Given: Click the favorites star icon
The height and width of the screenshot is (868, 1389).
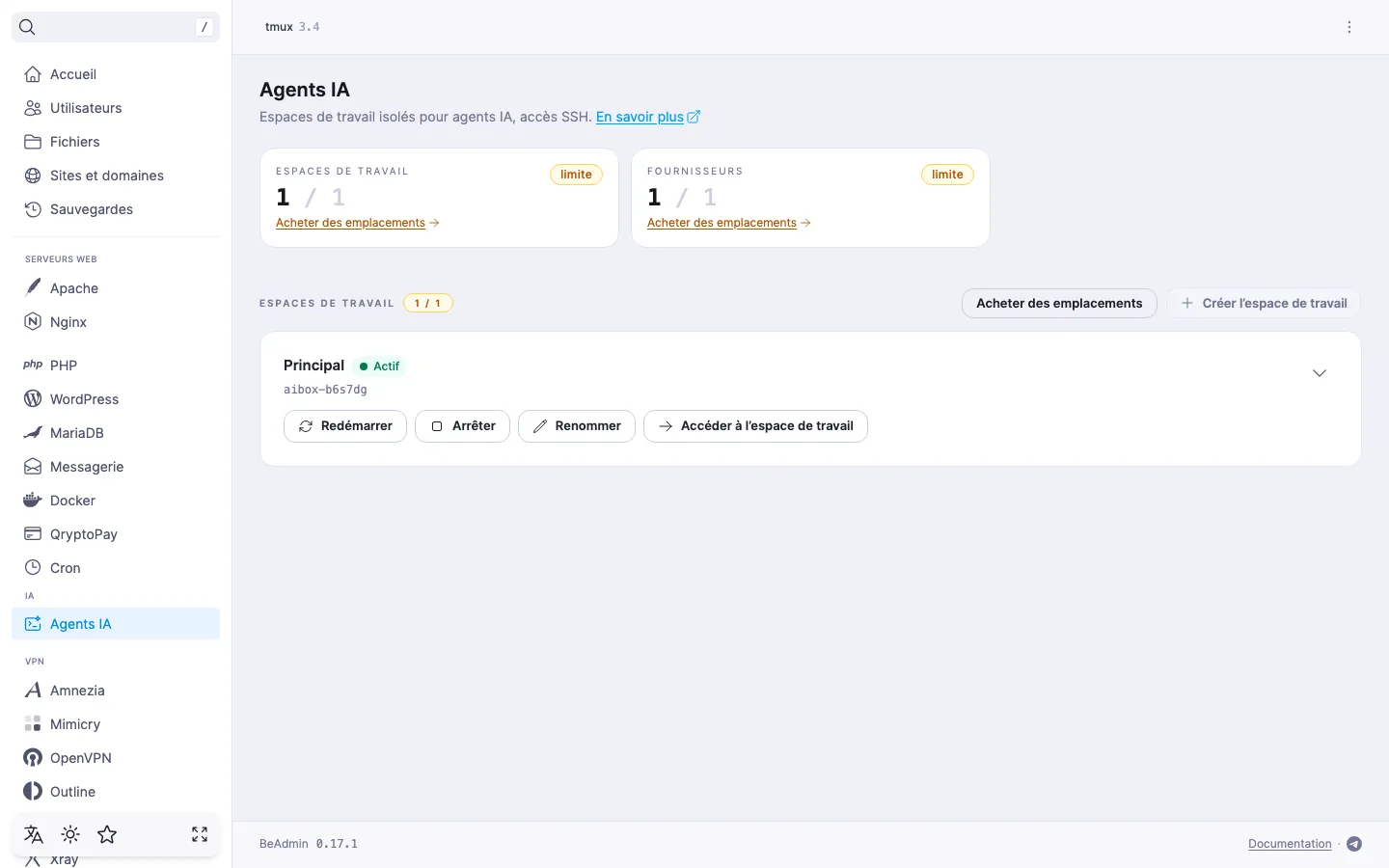Looking at the screenshot, I should pos(107,834).
